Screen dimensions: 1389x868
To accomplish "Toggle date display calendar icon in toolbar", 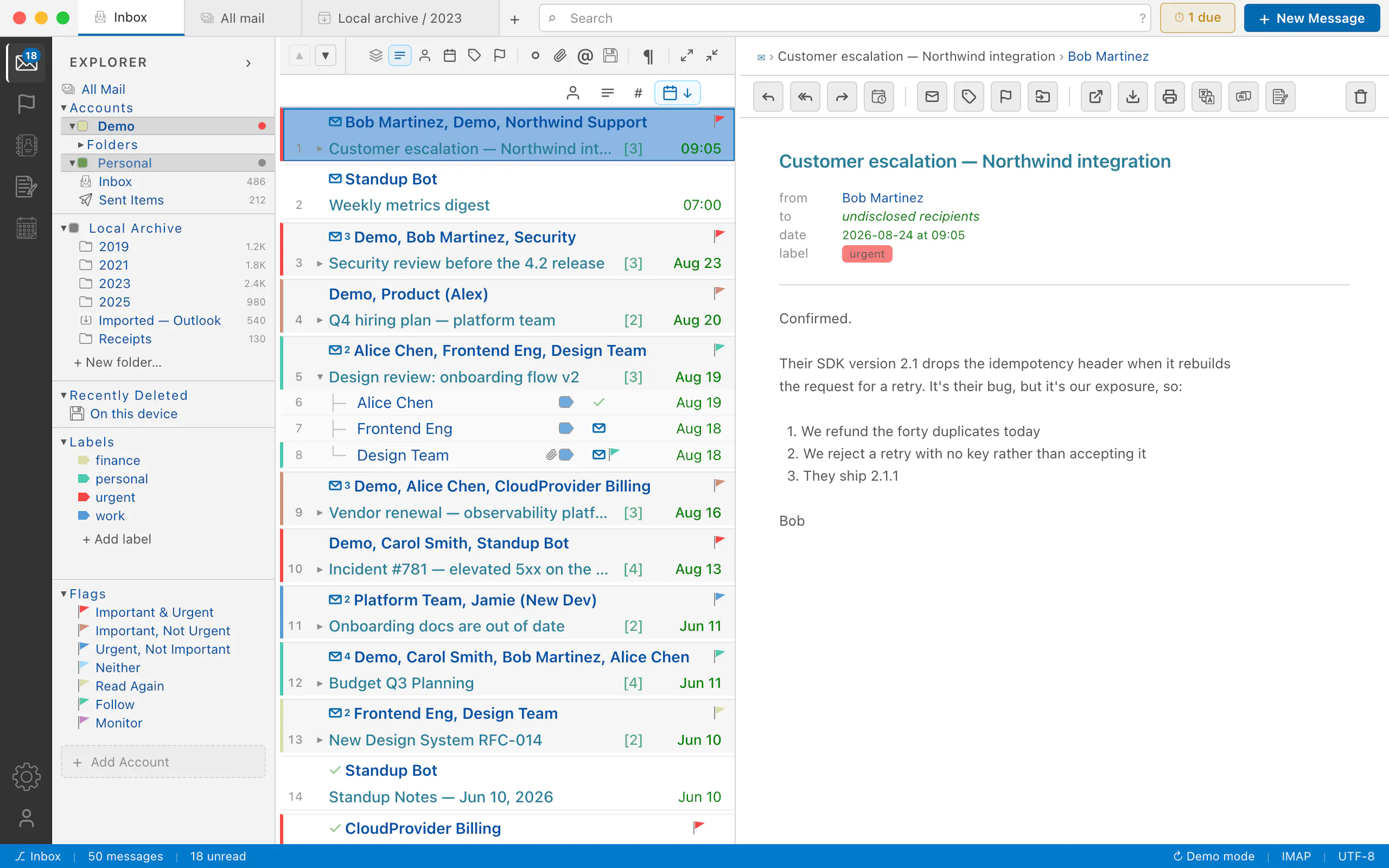I will pyautogui.click(x=450, y=55).
